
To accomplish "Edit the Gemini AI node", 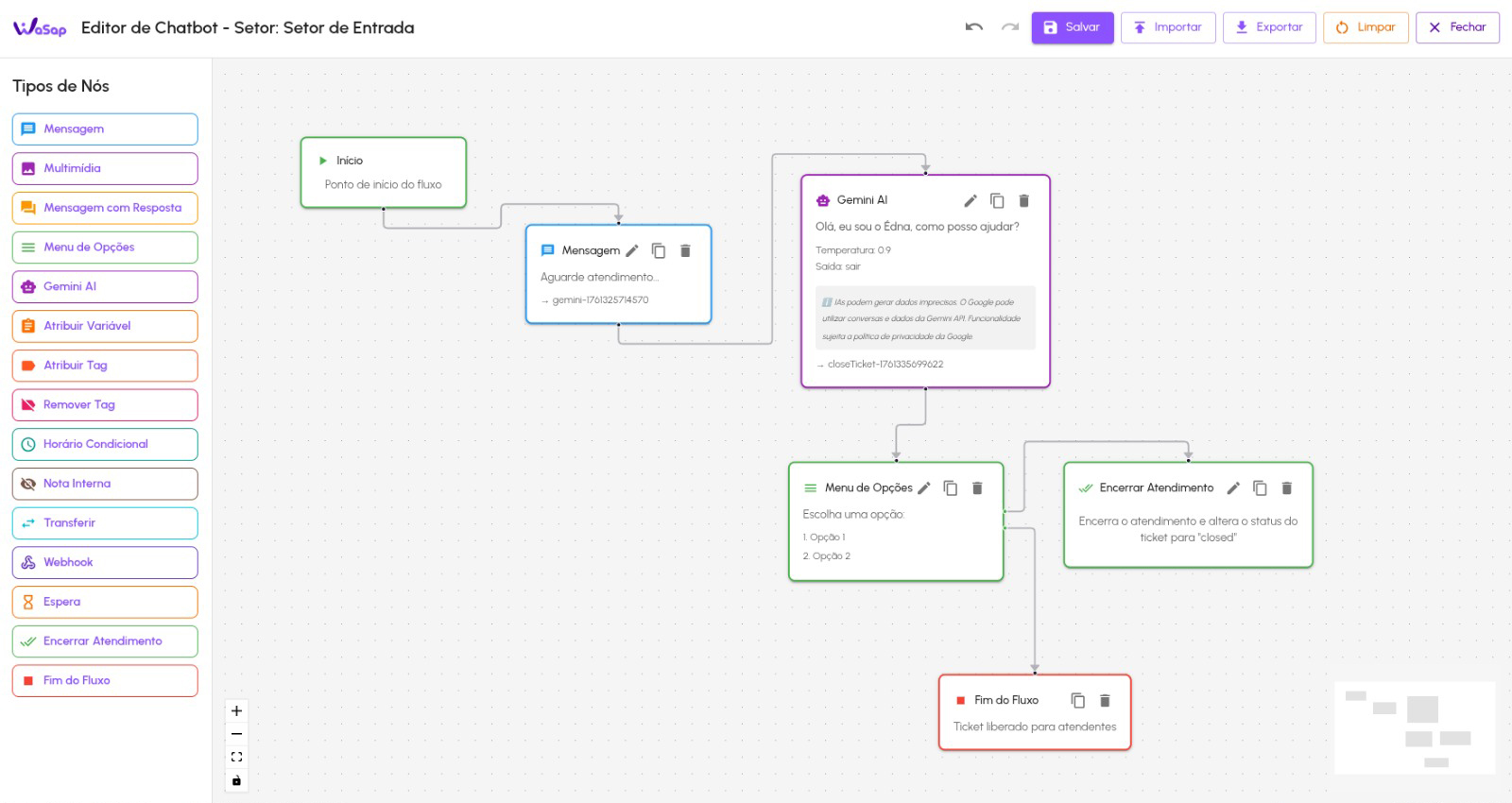I will (x=970, y=200).
